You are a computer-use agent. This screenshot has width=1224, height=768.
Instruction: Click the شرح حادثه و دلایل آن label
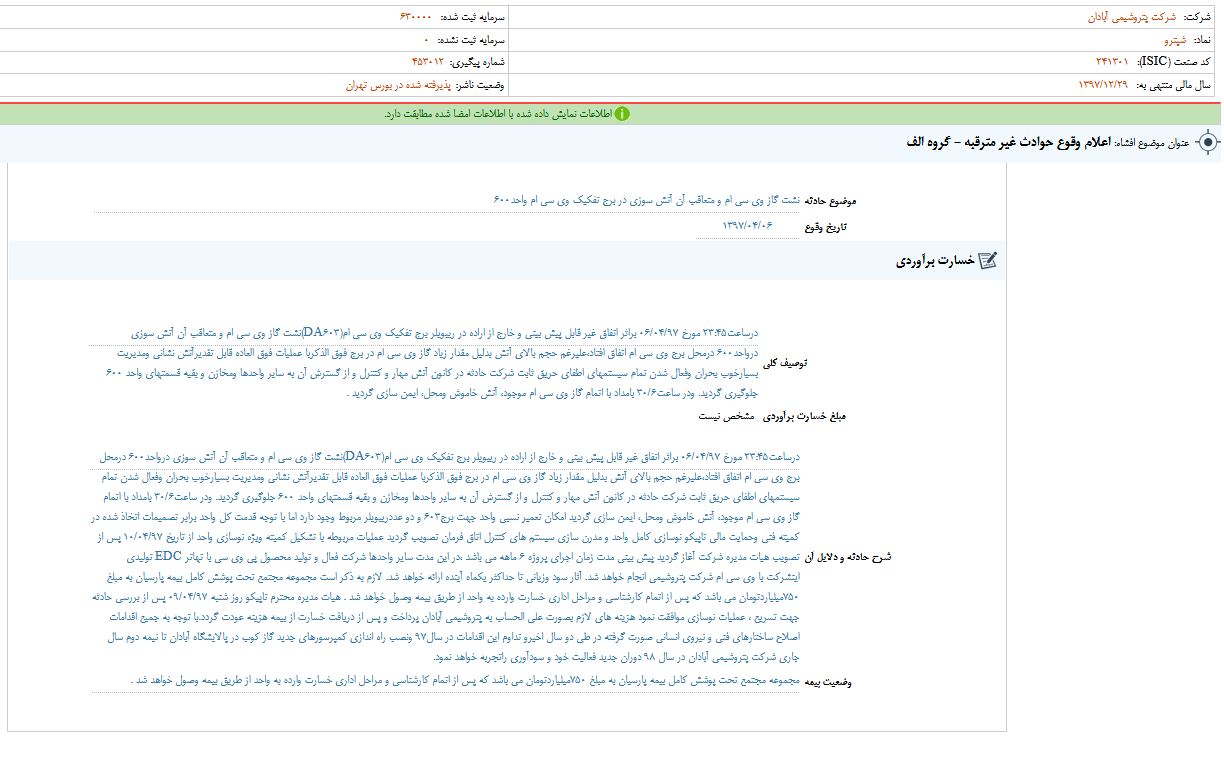pos(848,557)
